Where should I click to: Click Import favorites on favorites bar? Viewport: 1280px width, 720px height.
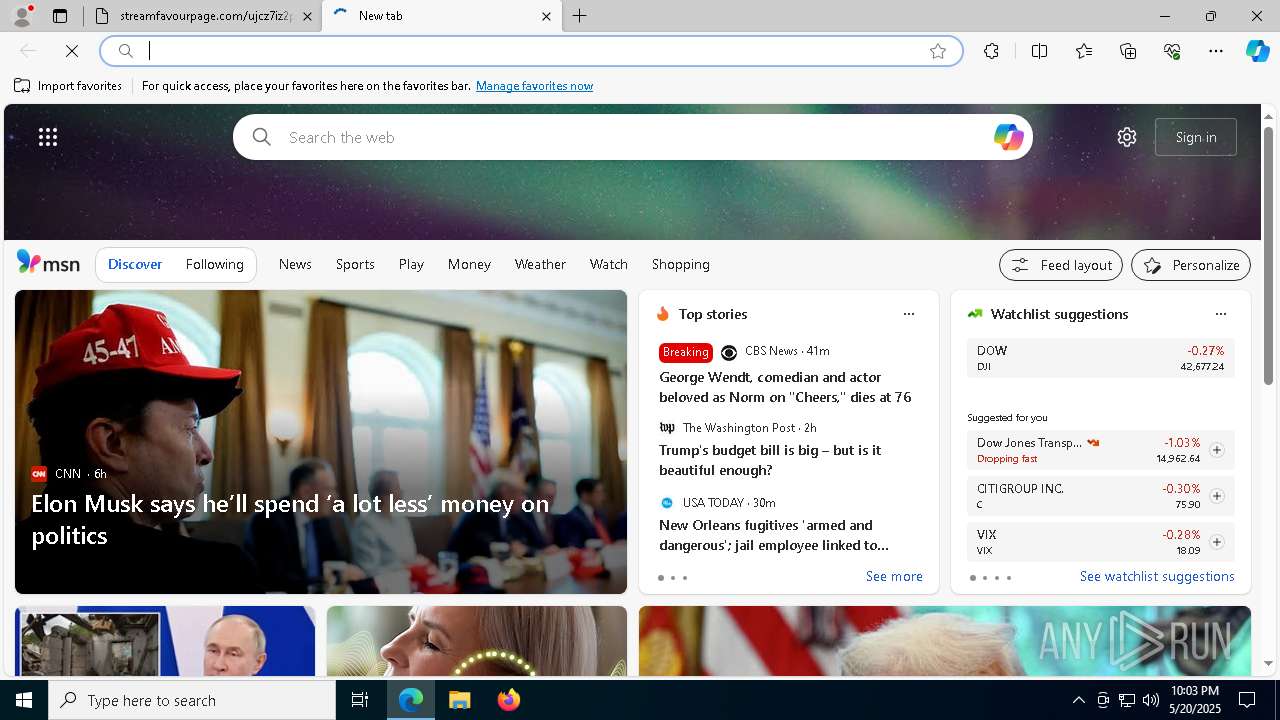(x=69, y=86)
